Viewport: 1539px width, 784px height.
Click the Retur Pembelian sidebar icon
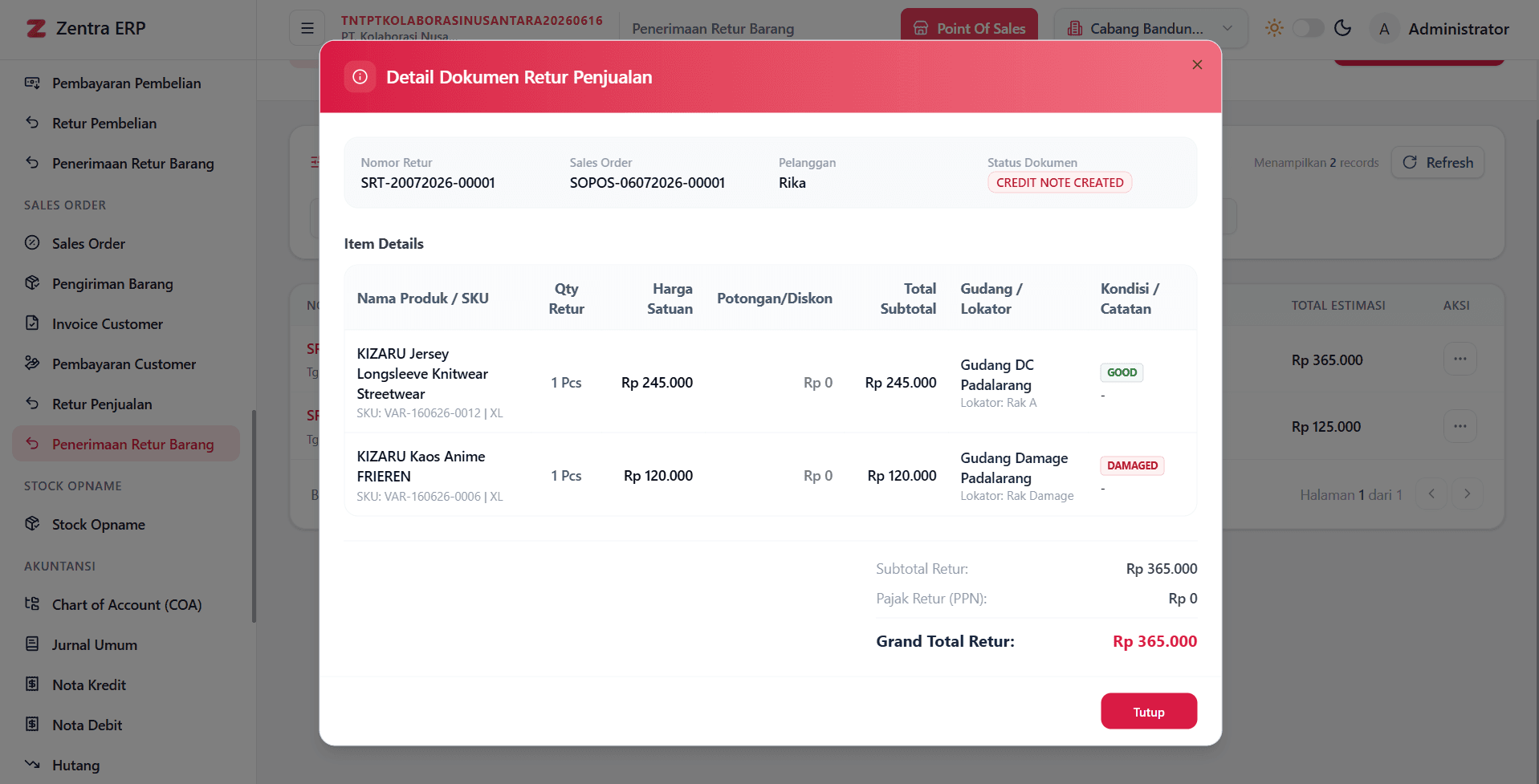tap(32, 123)
